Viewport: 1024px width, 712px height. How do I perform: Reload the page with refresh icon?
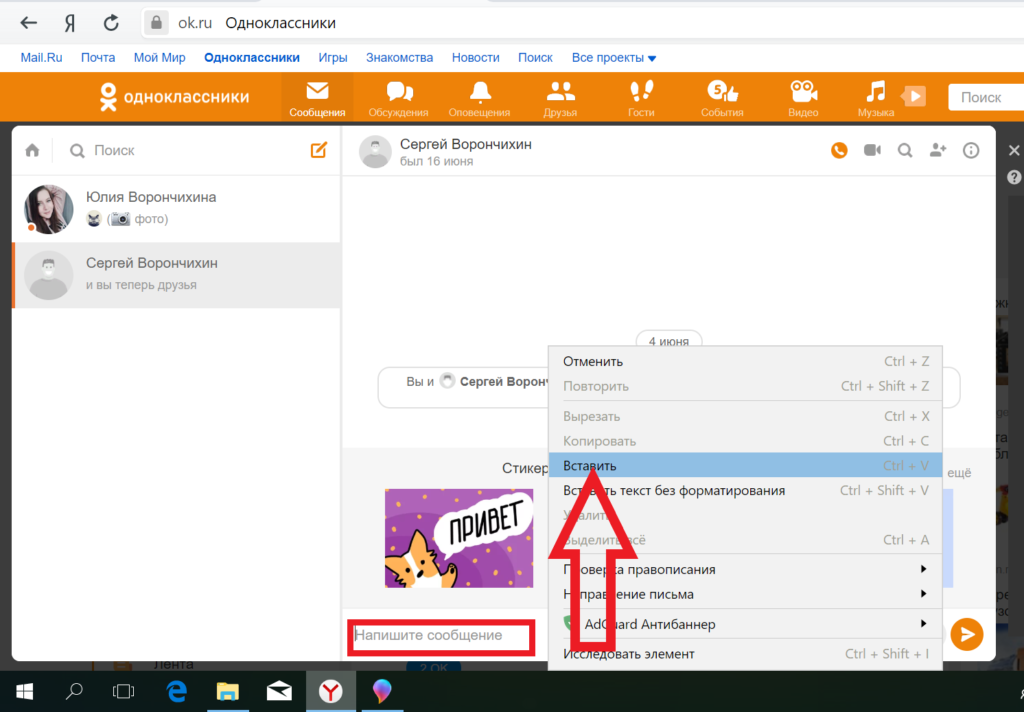[111, 23]
